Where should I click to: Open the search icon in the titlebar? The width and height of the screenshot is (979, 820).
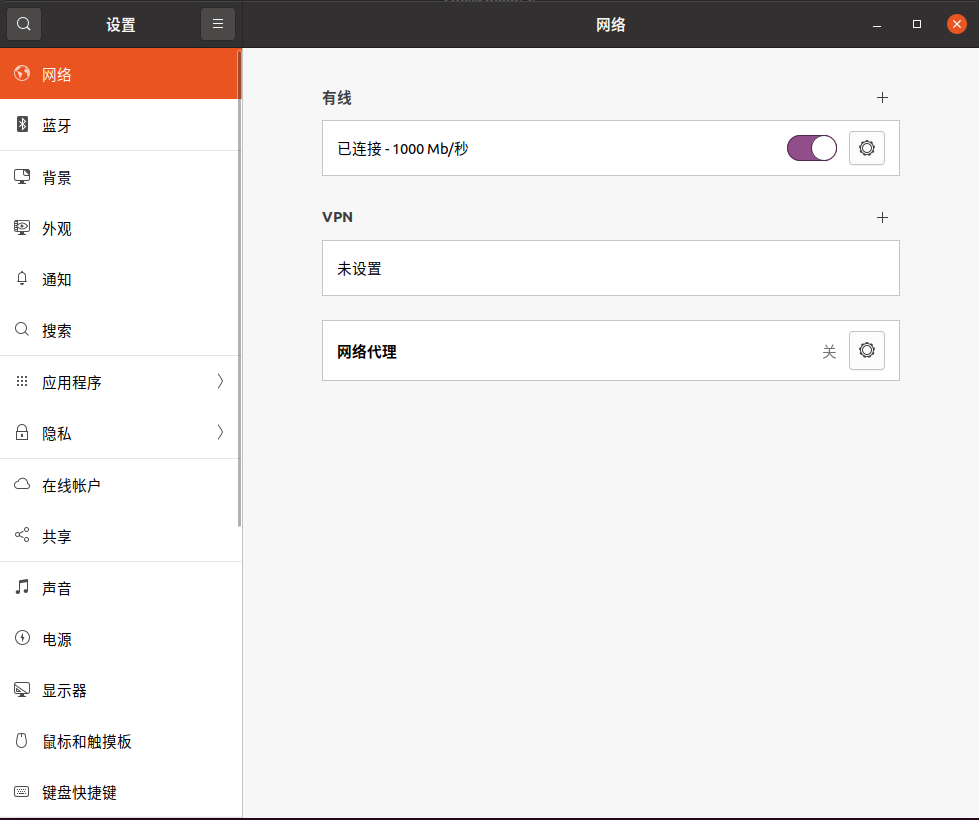point(23,23)
